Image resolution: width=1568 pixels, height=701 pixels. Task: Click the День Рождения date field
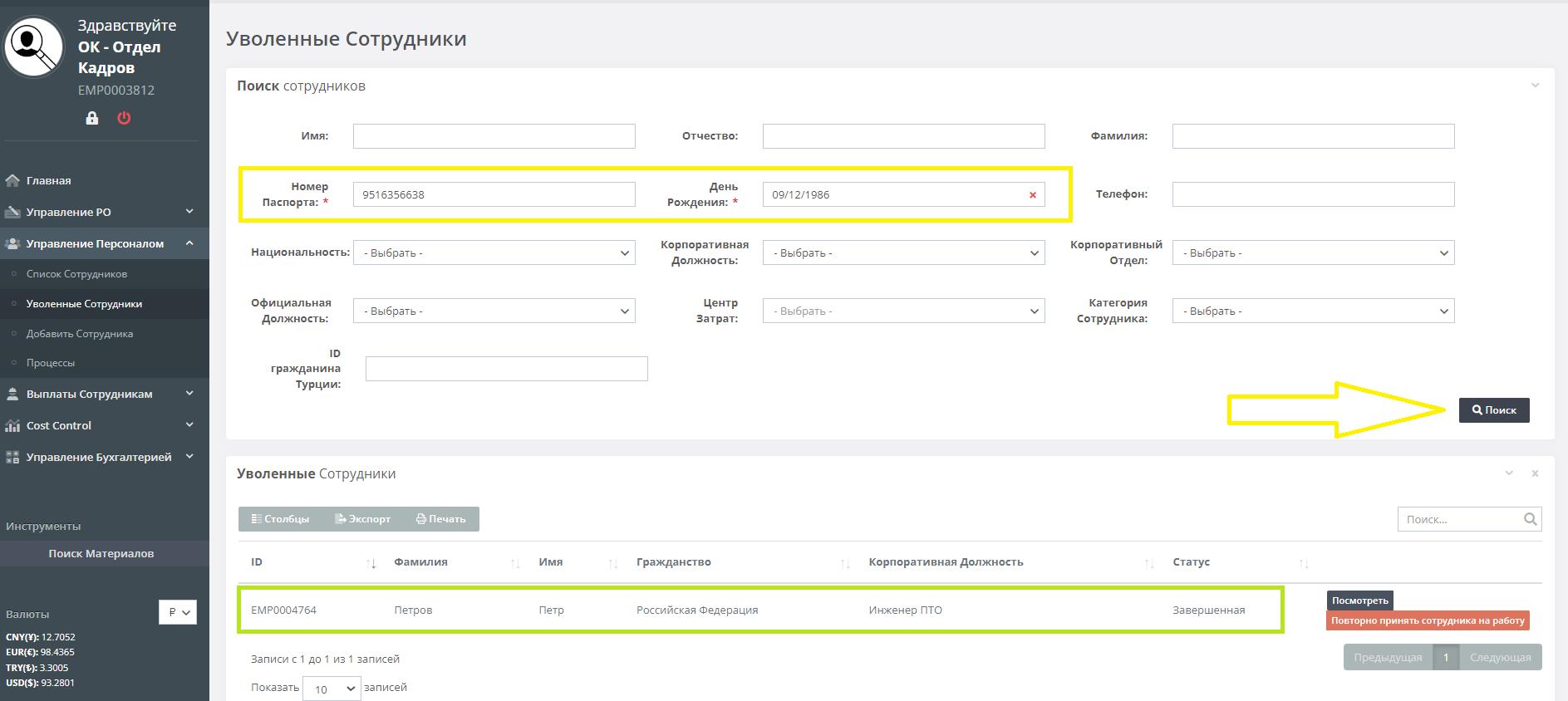(x=904, y=194)
